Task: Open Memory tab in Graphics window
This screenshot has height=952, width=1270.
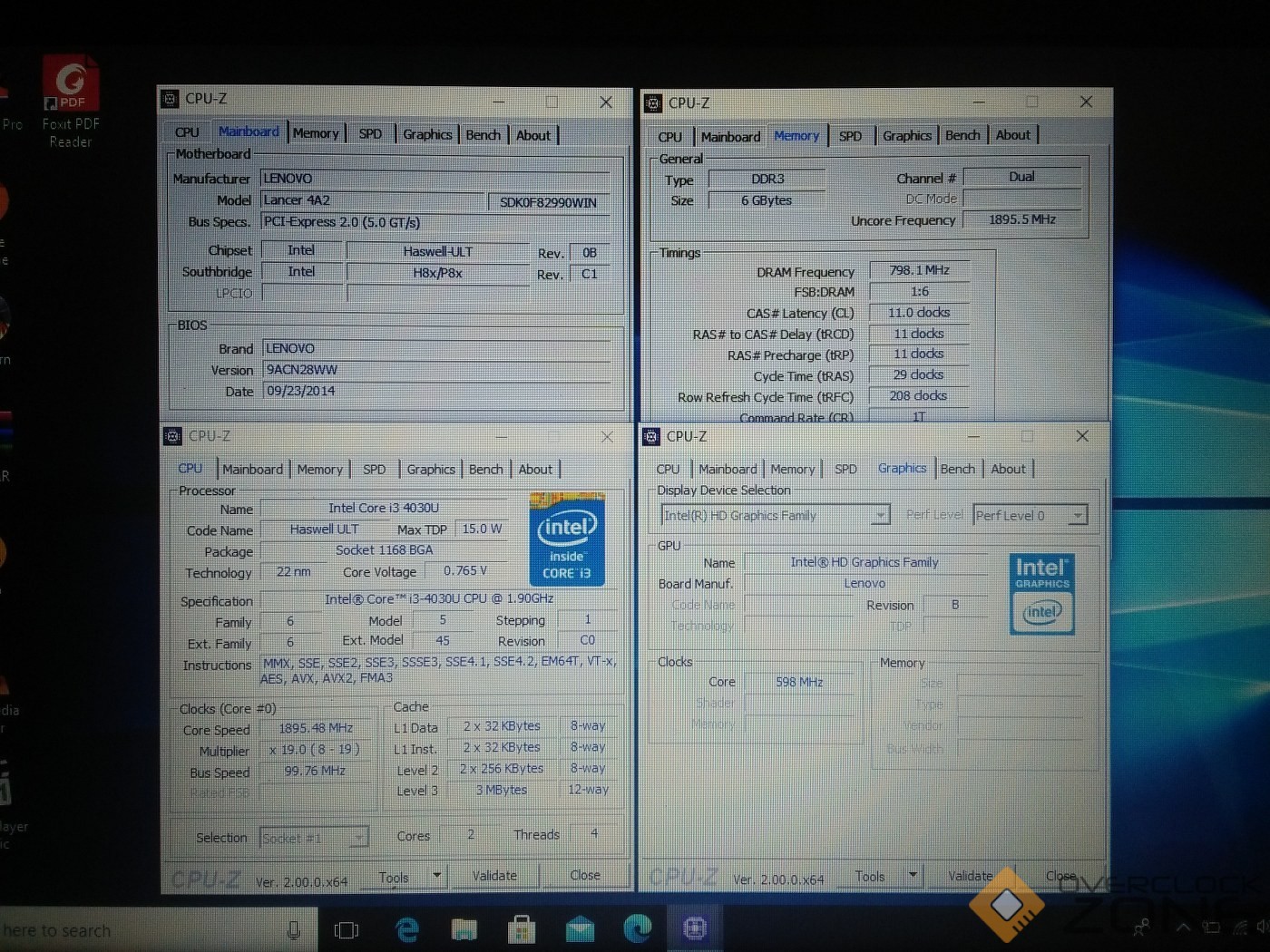Action: [793, 470]
